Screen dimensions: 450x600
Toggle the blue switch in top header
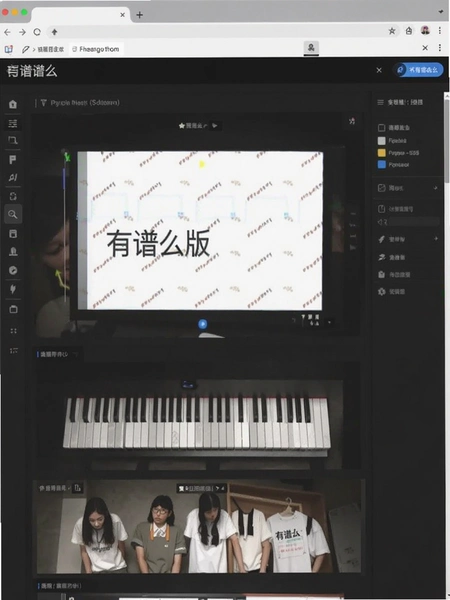[x=419, y=70]
